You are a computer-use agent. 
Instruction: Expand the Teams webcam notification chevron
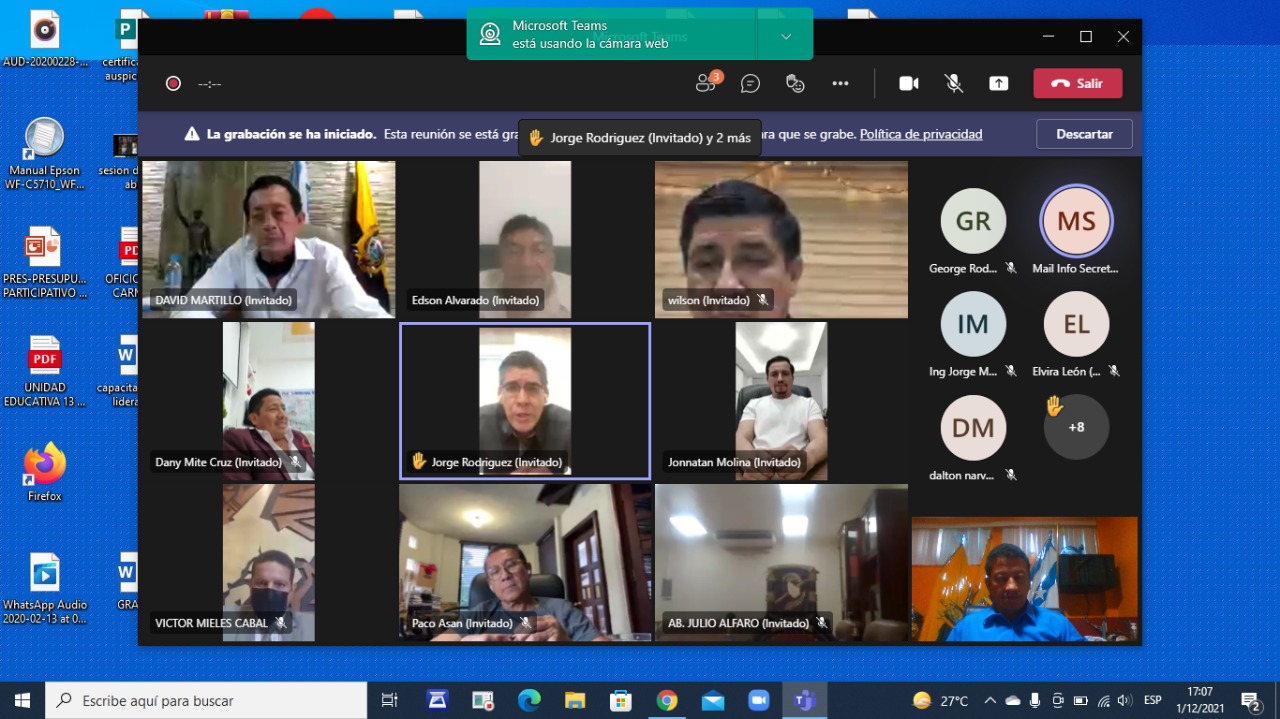[x=786, y=37]
